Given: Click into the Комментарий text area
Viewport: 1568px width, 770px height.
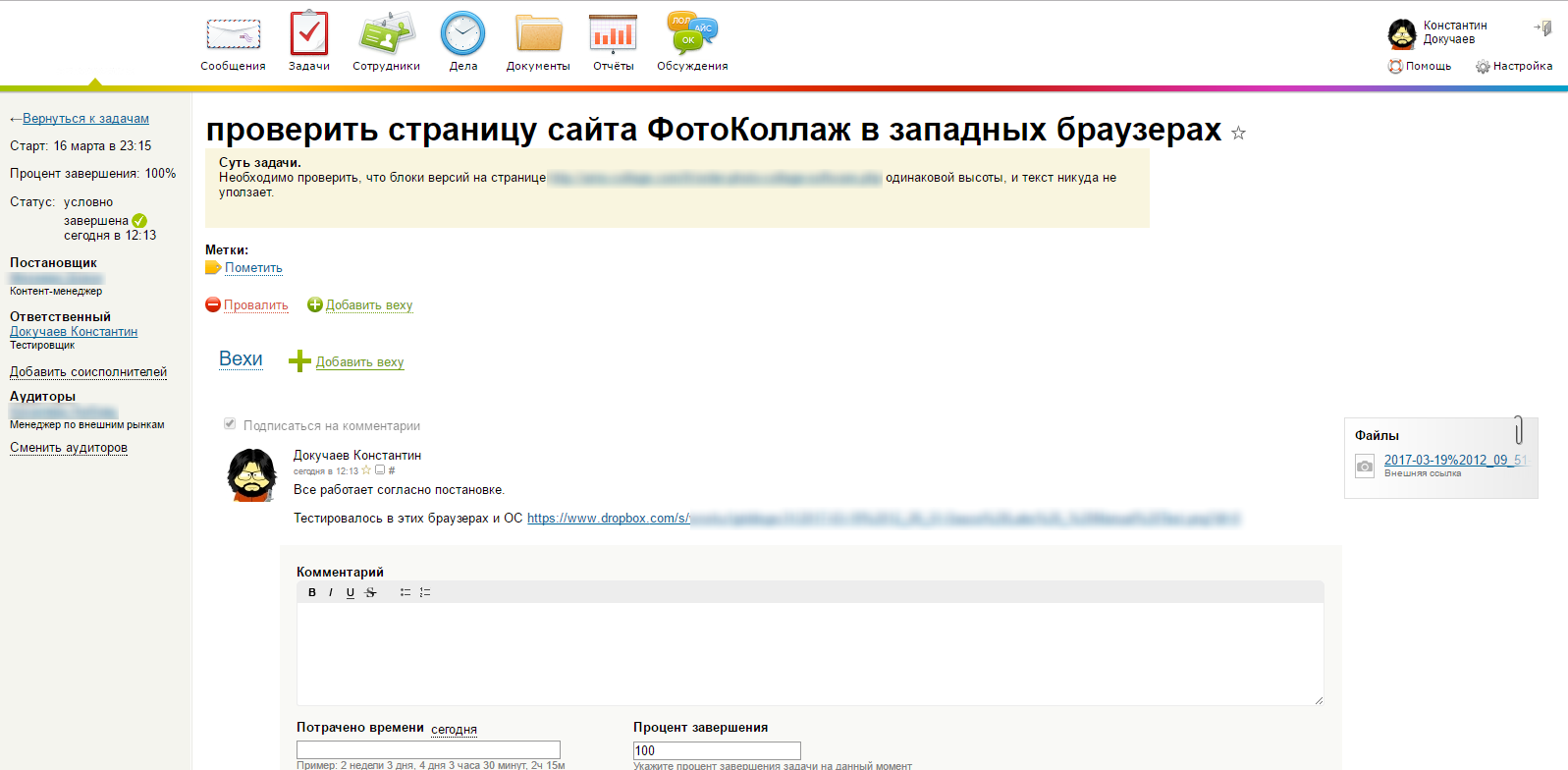Looking at the screenshot, I should (810, 653).
